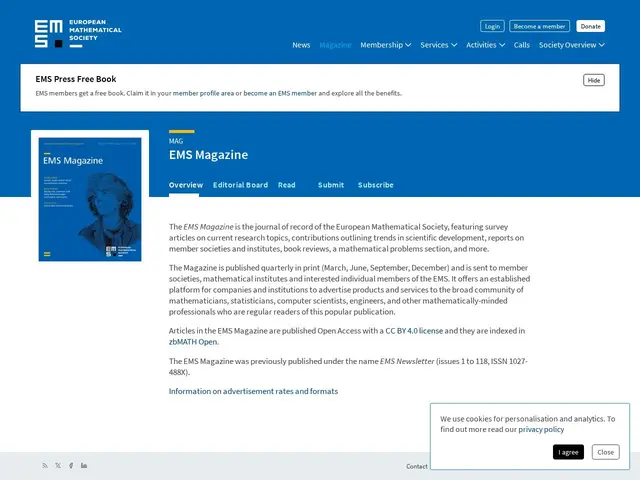This screenshot has width=640, height=480.
Task: Switch to the Subscribe tab
Action: click(x=376, y=185)
